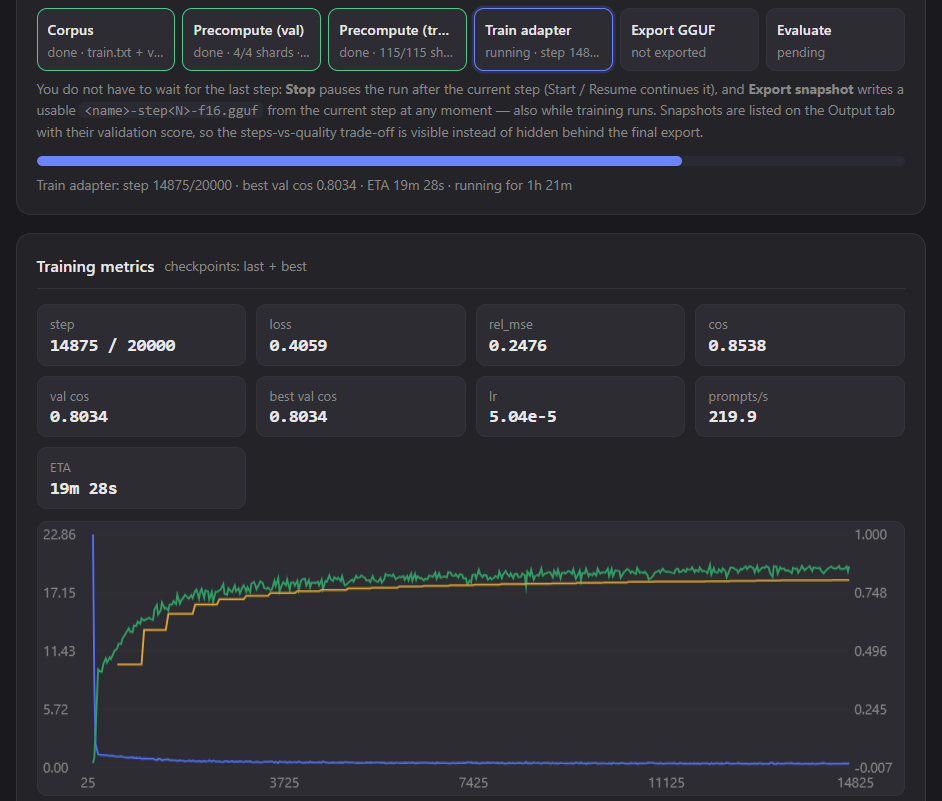Click the lr 5.04e-5 metric tile
The height and width of the screenshot is (801, 942).
(580, 407)
